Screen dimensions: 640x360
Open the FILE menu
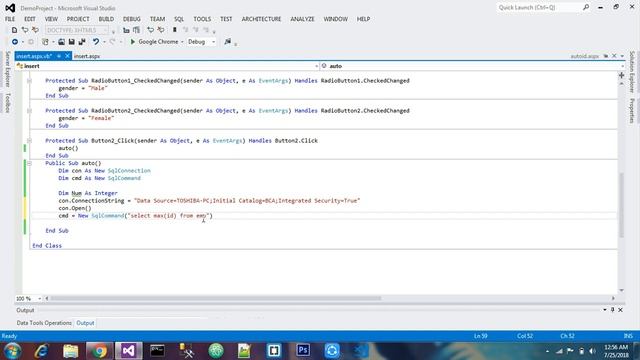coord(10,19)
